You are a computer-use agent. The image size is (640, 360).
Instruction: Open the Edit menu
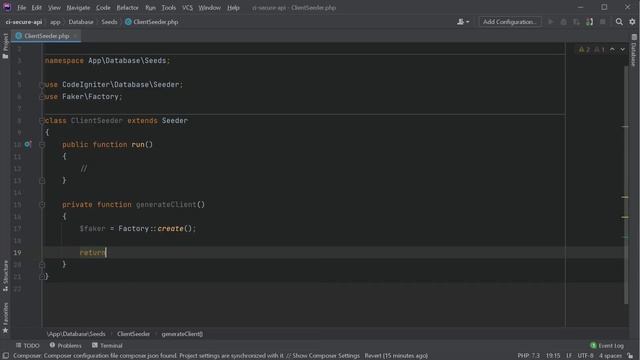pyautogui.click(x=36, y=7)
